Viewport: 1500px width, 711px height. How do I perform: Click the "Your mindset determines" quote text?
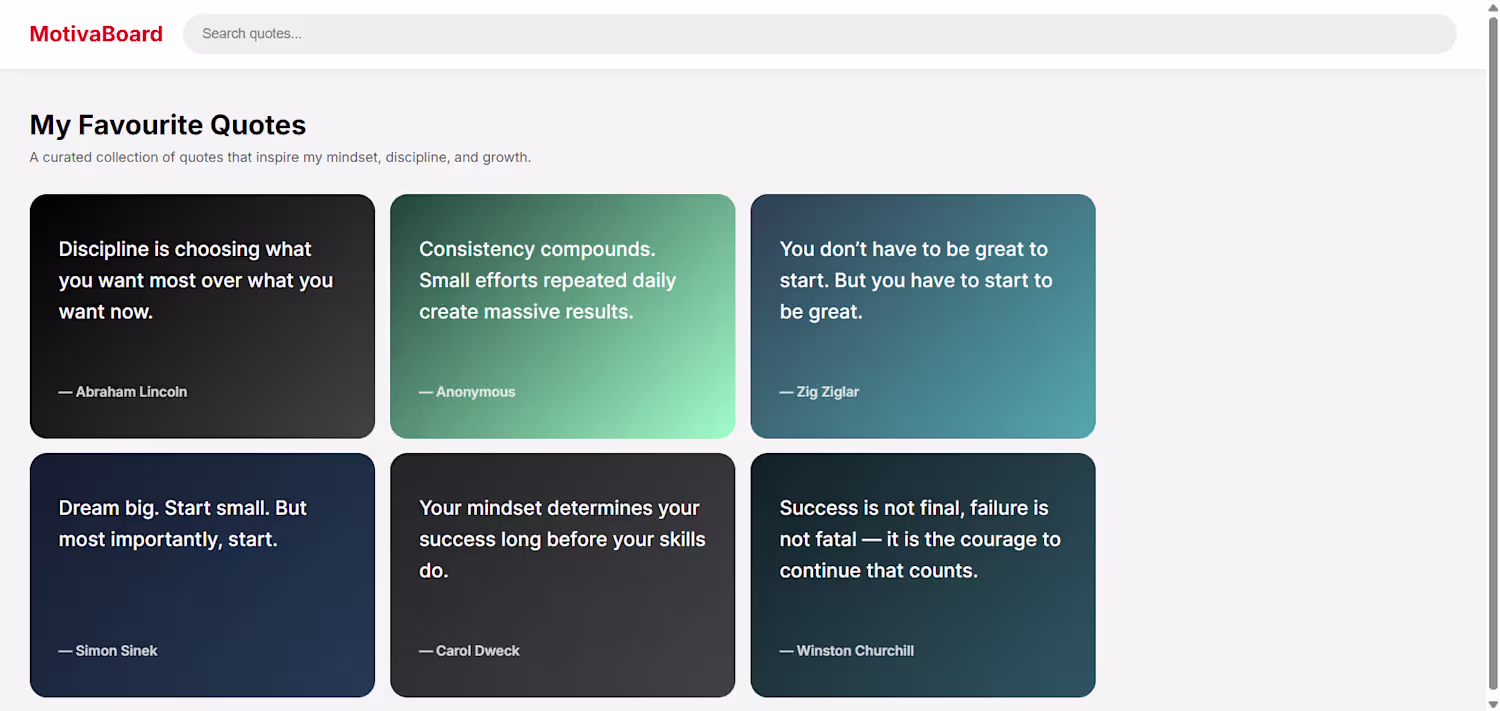coord(562,539)
